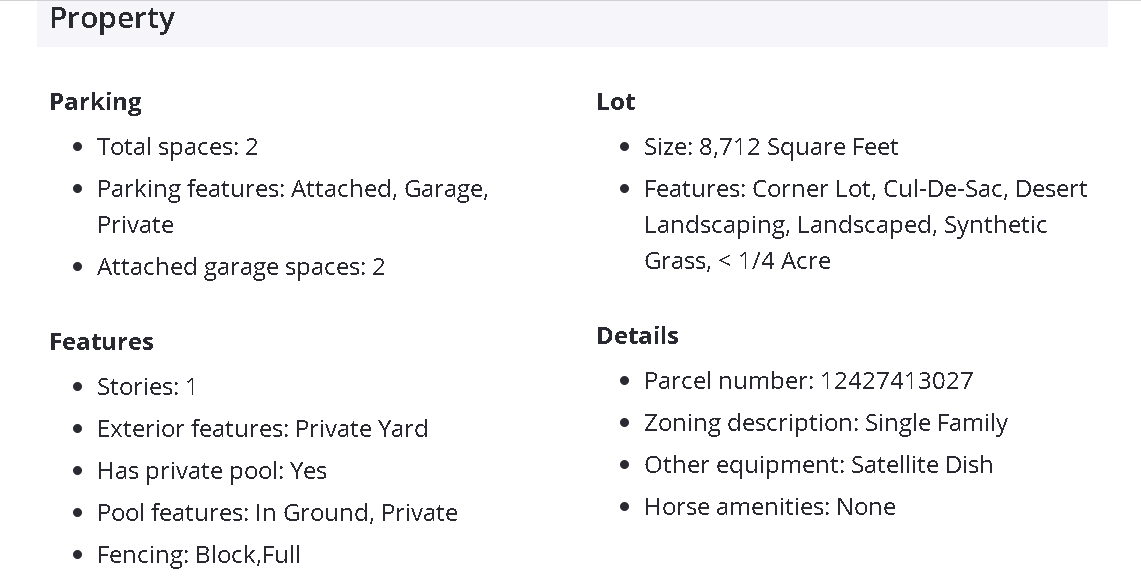Click the Exterior features: Private Yard item
The image size is (1141, 586).
pyautogui.click(x=262, y=429)
